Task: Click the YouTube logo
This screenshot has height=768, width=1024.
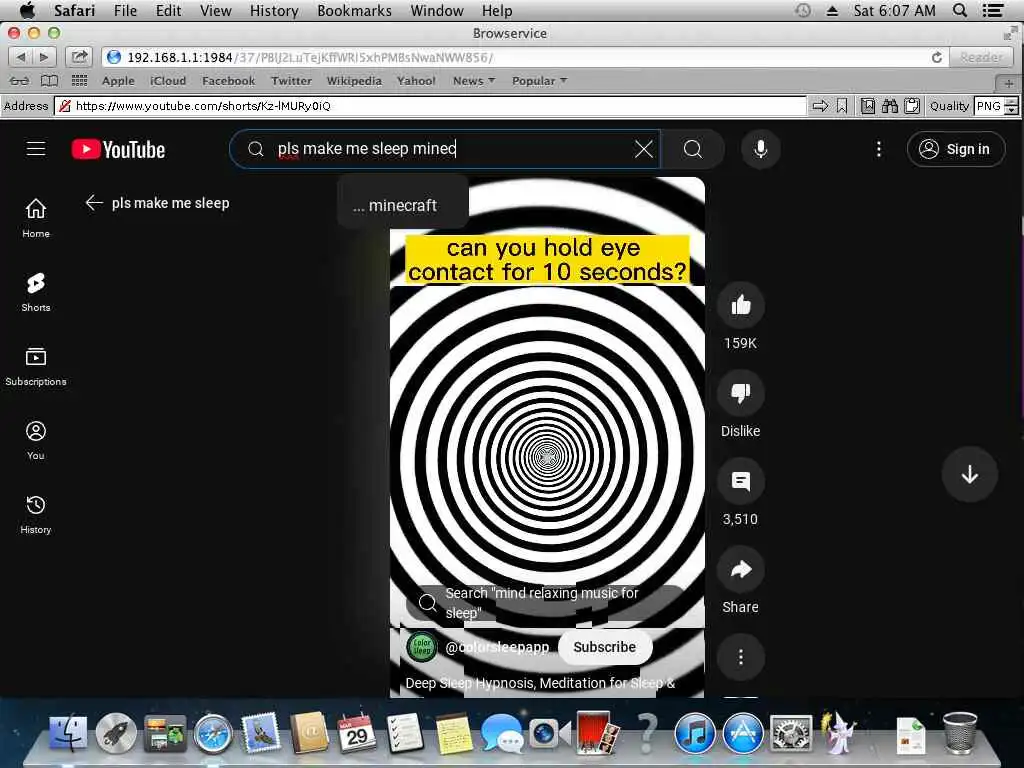Action: [118, 150]
